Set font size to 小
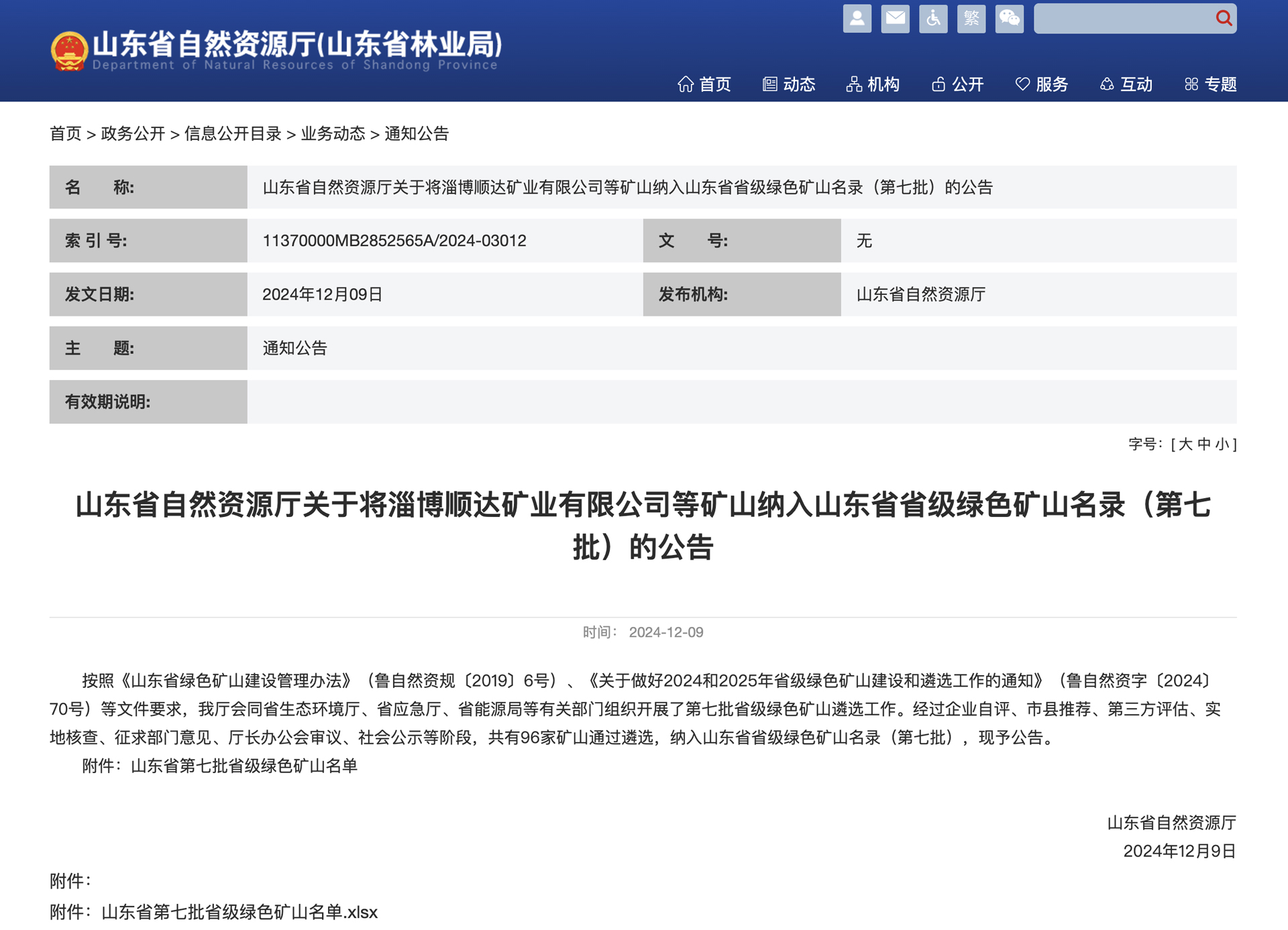 [1222, 444]
